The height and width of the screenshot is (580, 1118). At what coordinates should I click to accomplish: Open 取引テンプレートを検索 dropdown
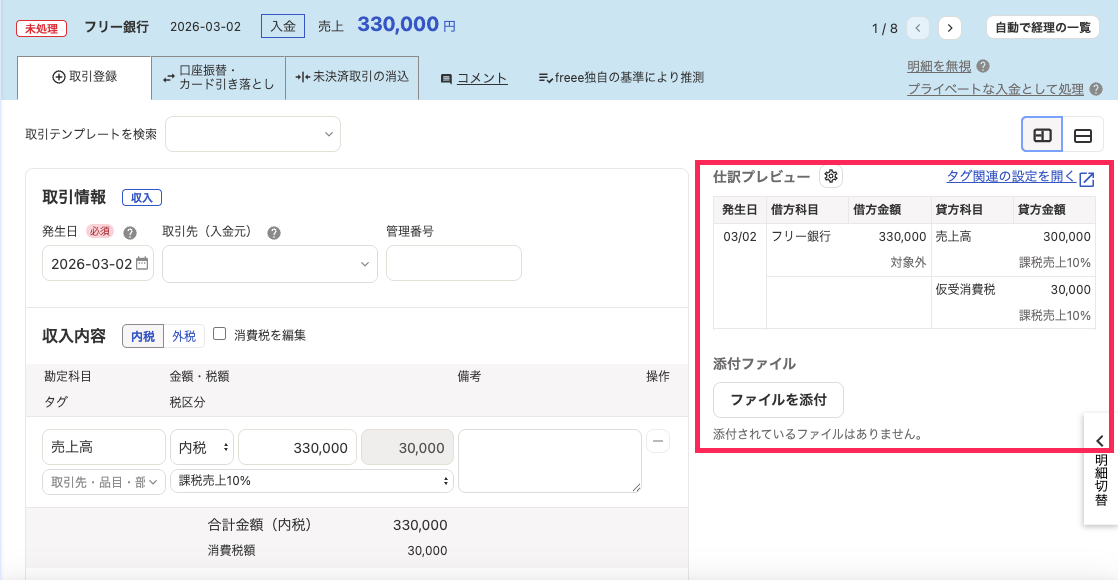tap(253, 134)
